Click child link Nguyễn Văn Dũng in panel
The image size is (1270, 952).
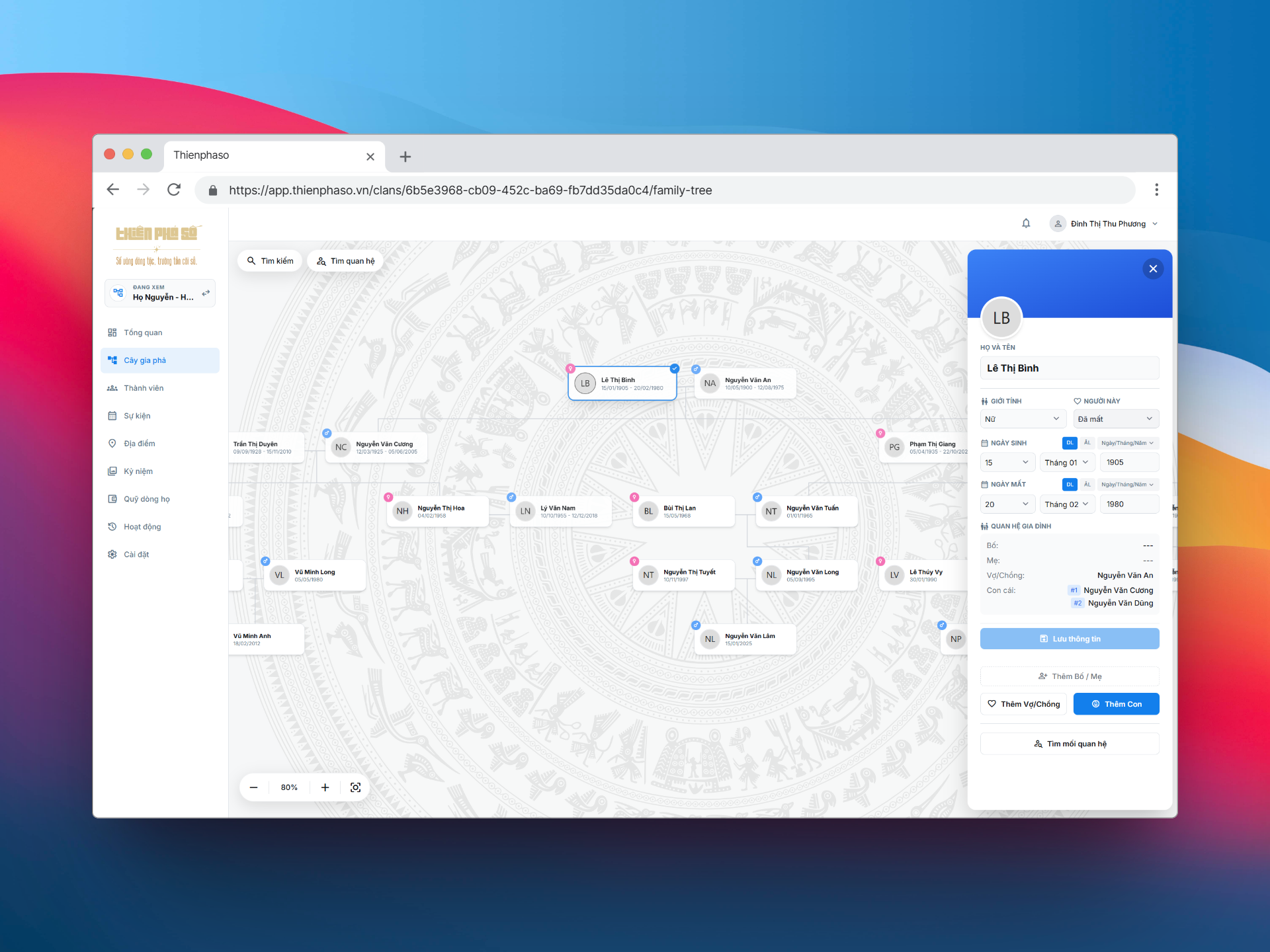(x=1120, y=603)
